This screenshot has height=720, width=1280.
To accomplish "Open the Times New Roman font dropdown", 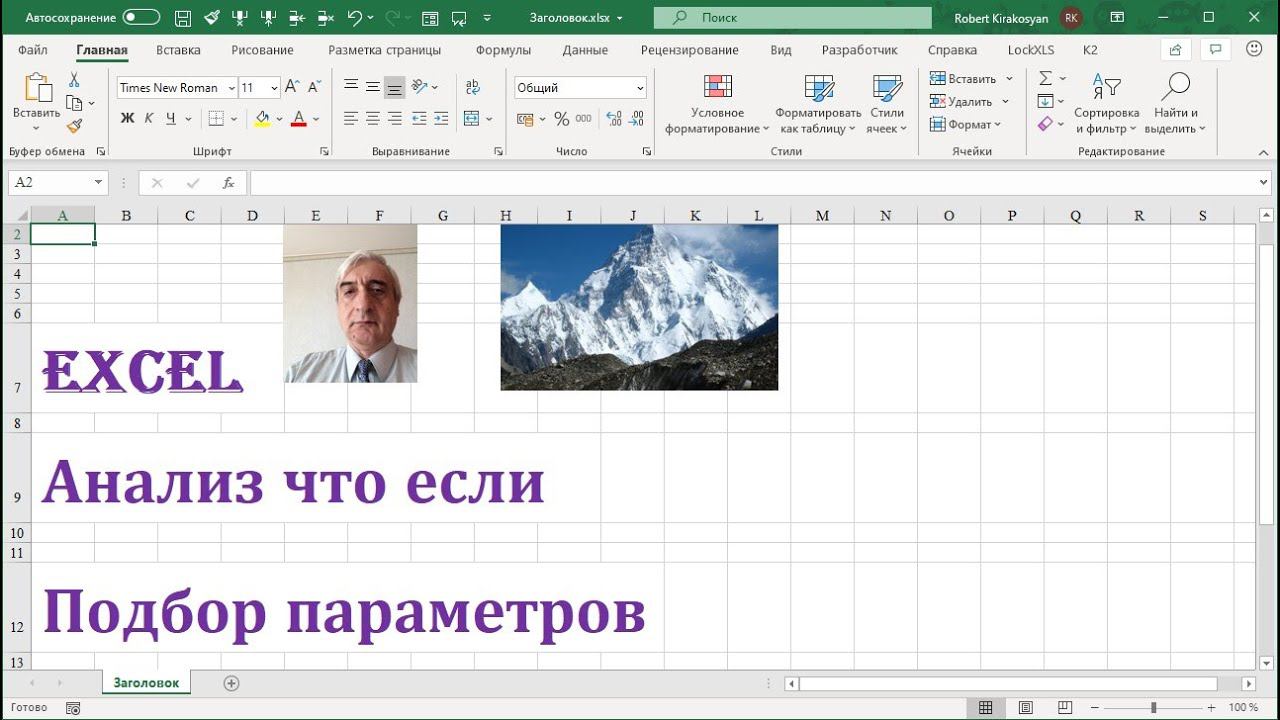I will point(231,88).
